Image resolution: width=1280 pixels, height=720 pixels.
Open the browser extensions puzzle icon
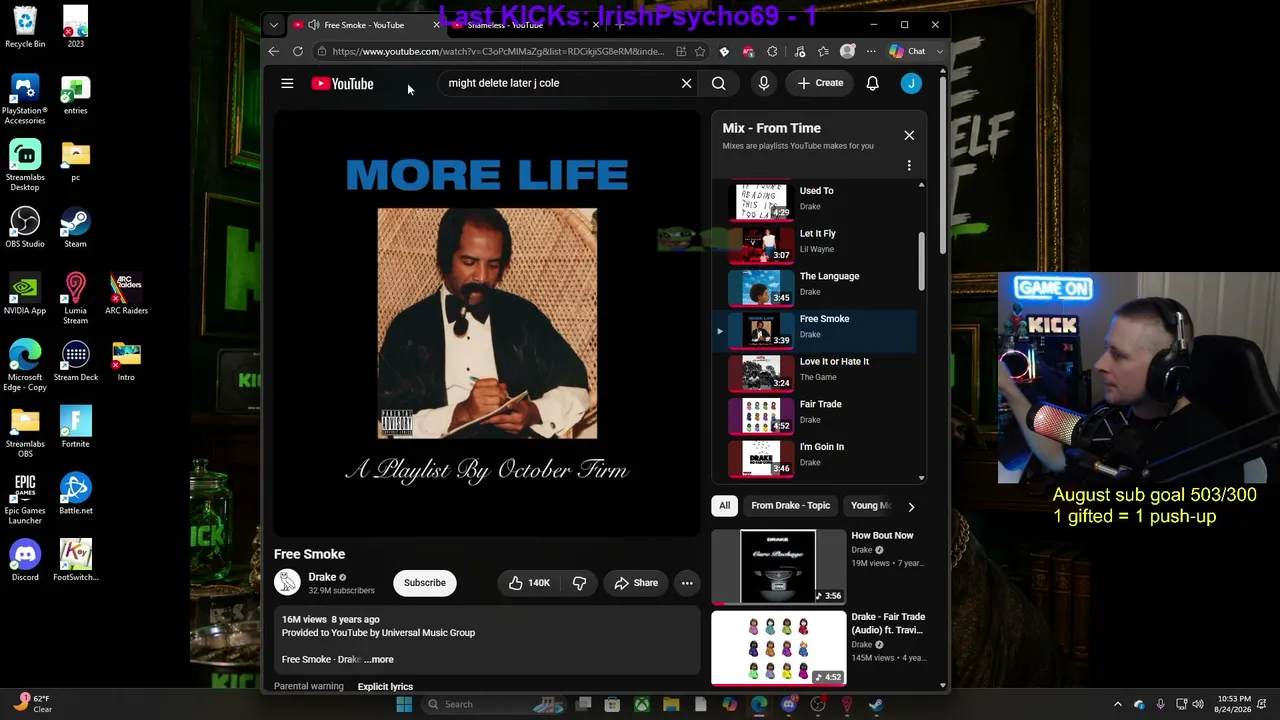click(772, 51)
